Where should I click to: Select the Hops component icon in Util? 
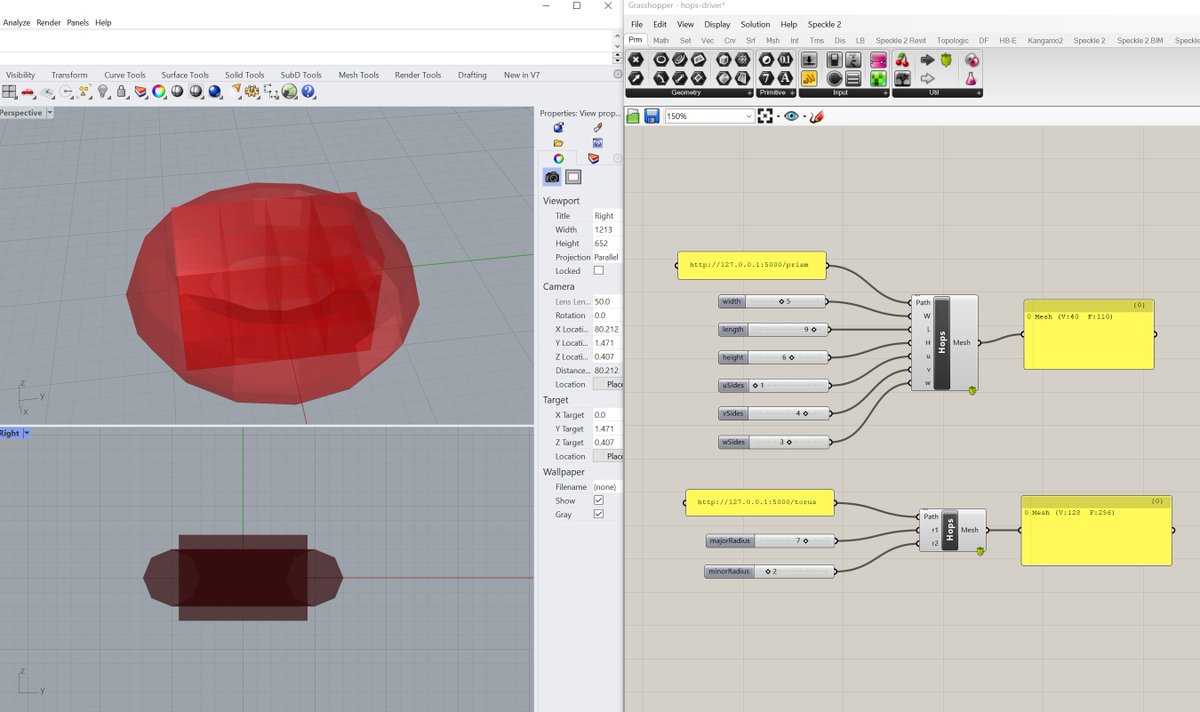pos(946,59)
